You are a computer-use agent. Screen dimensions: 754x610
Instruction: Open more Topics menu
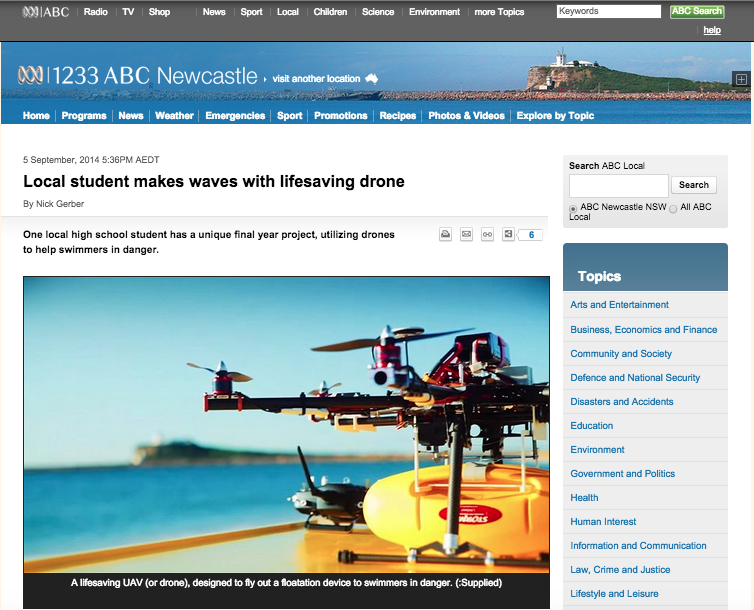(499, 12)
